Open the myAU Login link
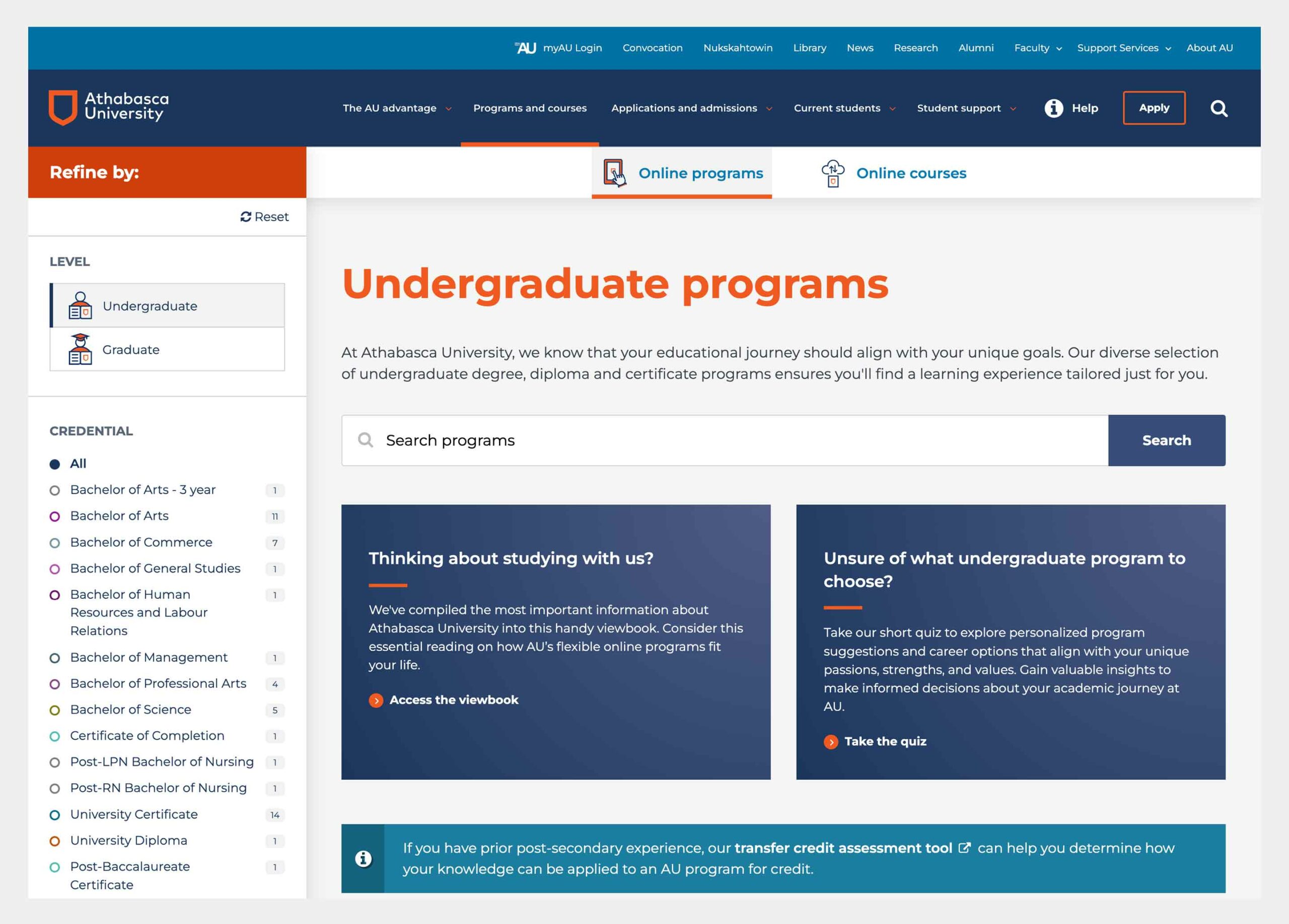 pos(572,48)
